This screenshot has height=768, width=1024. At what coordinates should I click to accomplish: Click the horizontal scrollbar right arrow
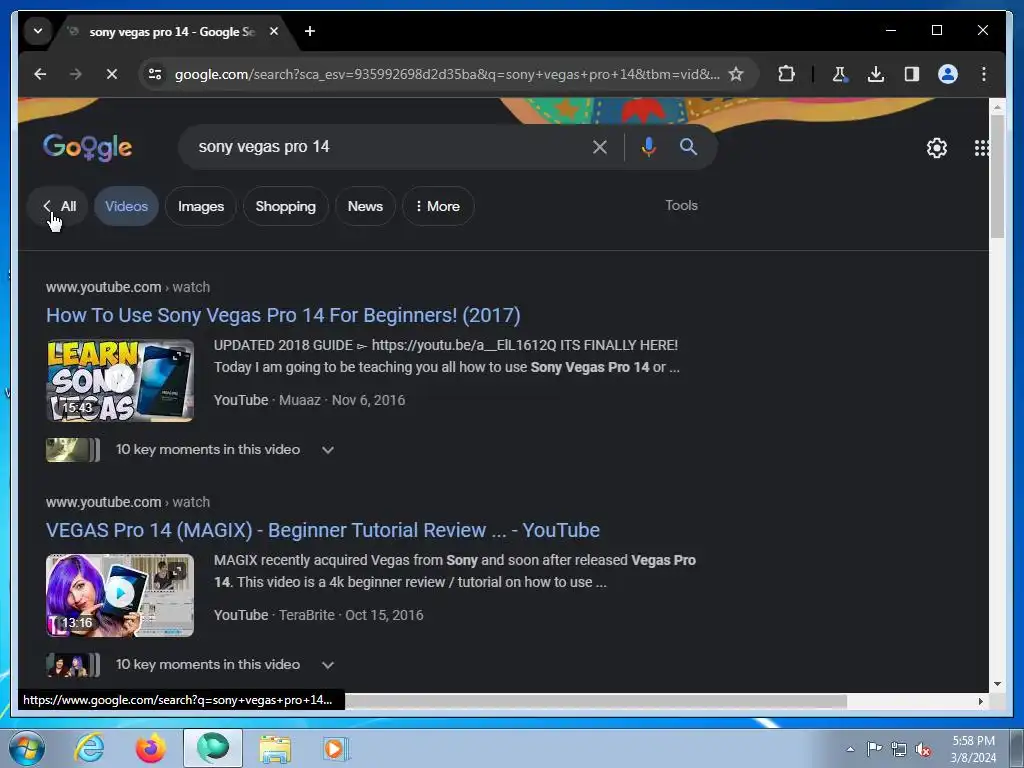tap(980, 701)
